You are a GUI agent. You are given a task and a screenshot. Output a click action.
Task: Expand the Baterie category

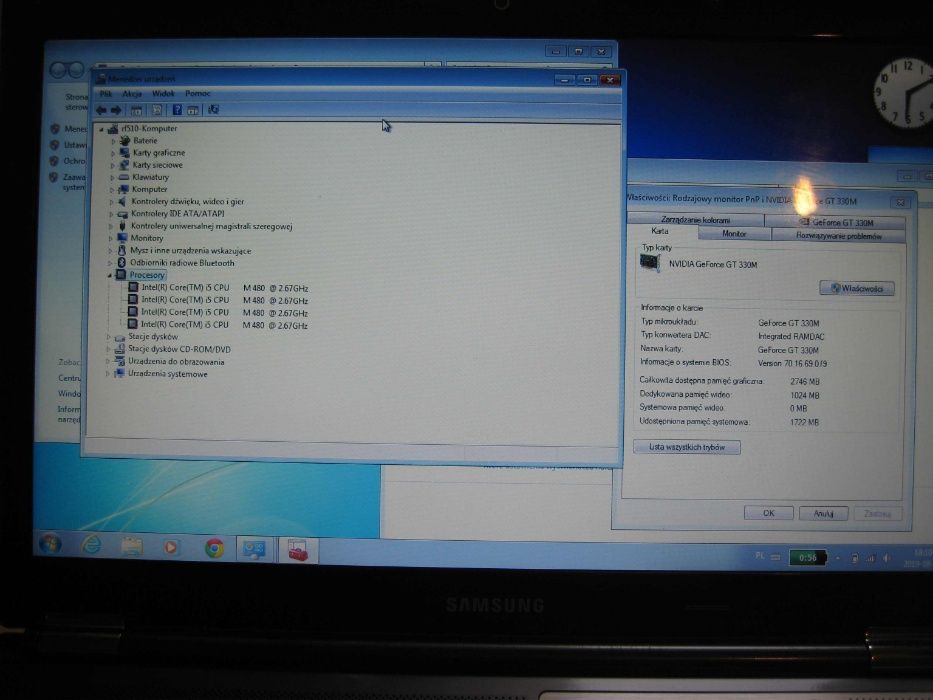(113, 142)
